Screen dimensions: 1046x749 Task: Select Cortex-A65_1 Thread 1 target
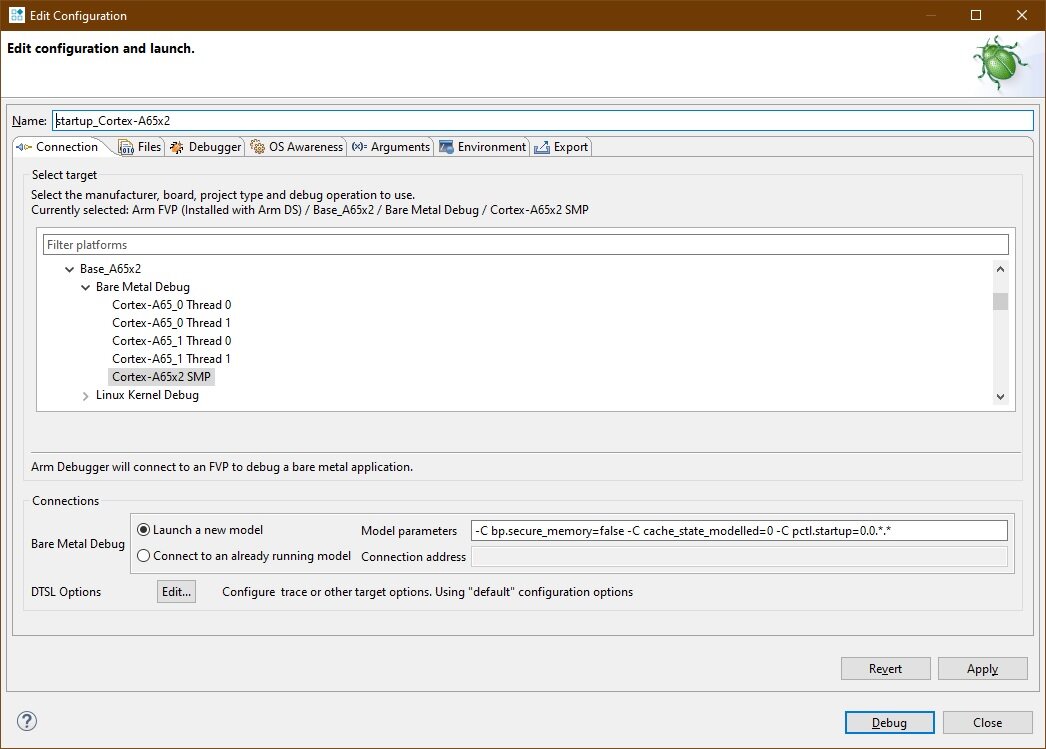(171, 359)
